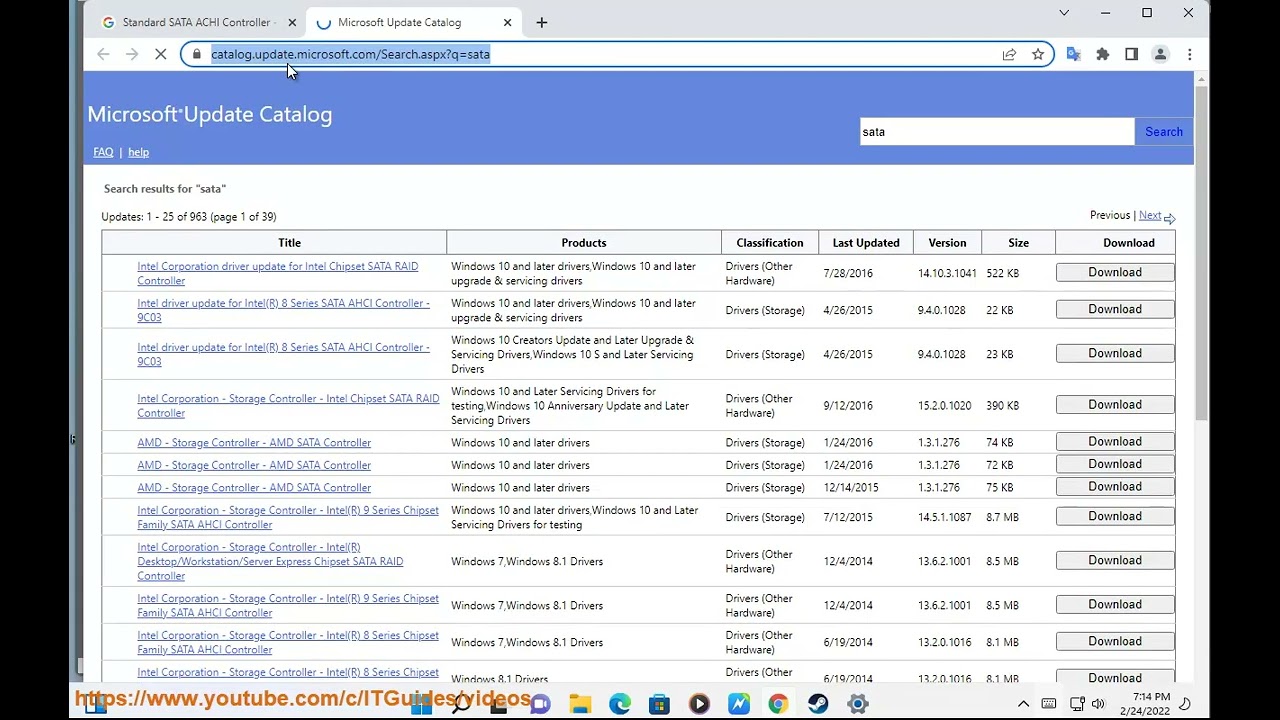Open the Settings gear on the taskbar
Screen dimensions: 1280x720
coord(857,704)
